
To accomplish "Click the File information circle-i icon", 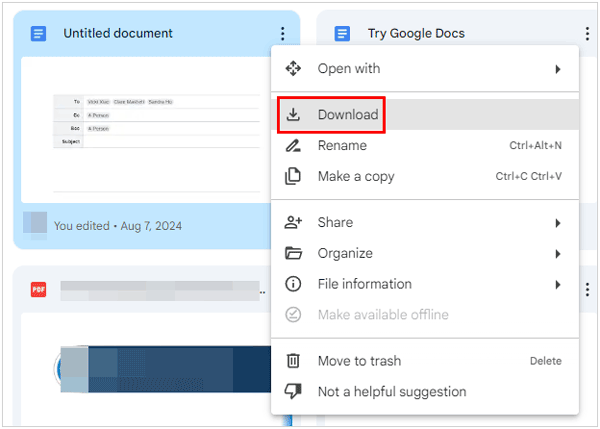I will pos(293,284).
